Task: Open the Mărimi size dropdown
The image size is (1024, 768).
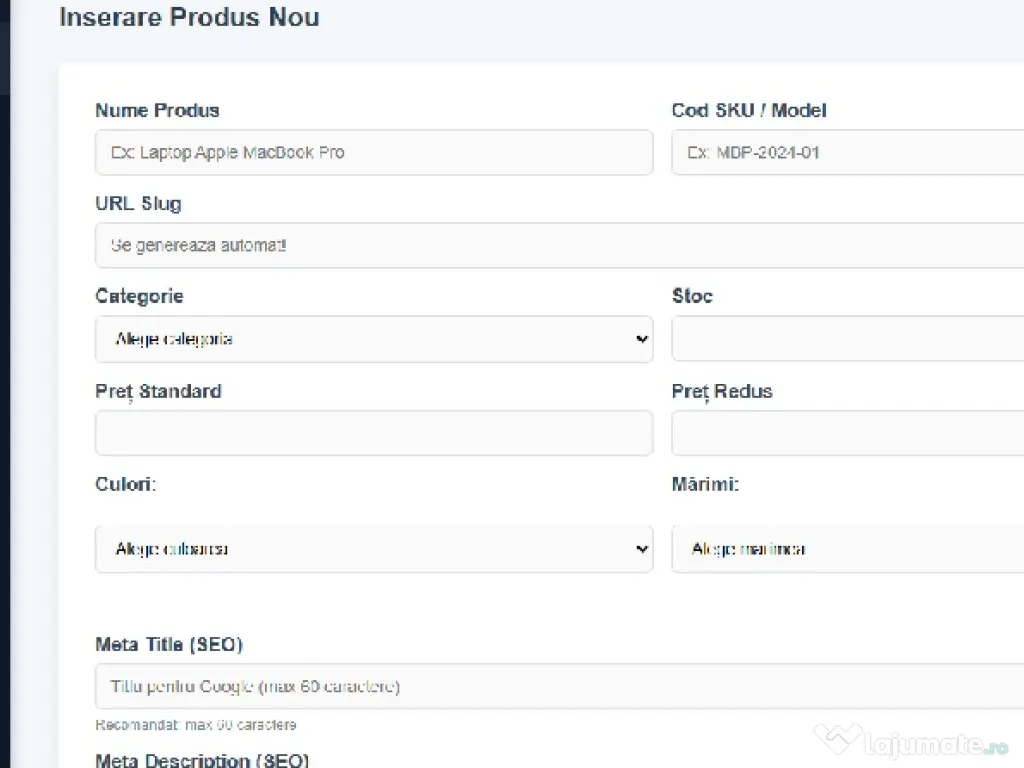Action: point(848,549)
